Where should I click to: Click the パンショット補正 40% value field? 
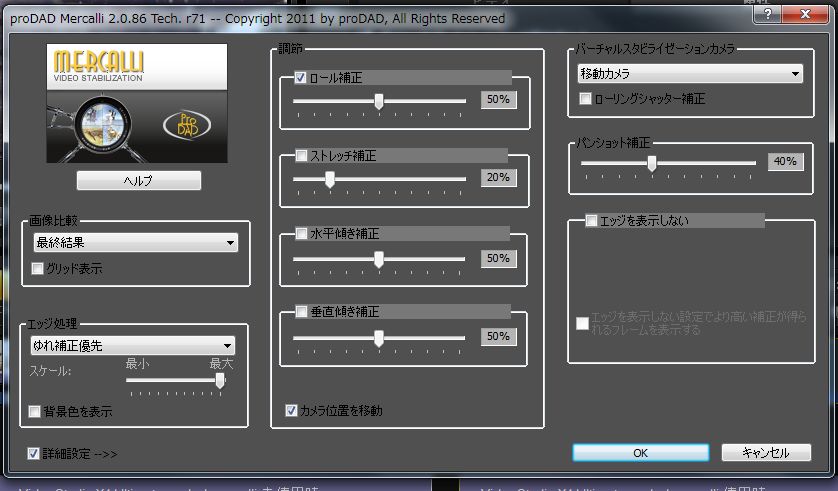click(x=786, y=161)
